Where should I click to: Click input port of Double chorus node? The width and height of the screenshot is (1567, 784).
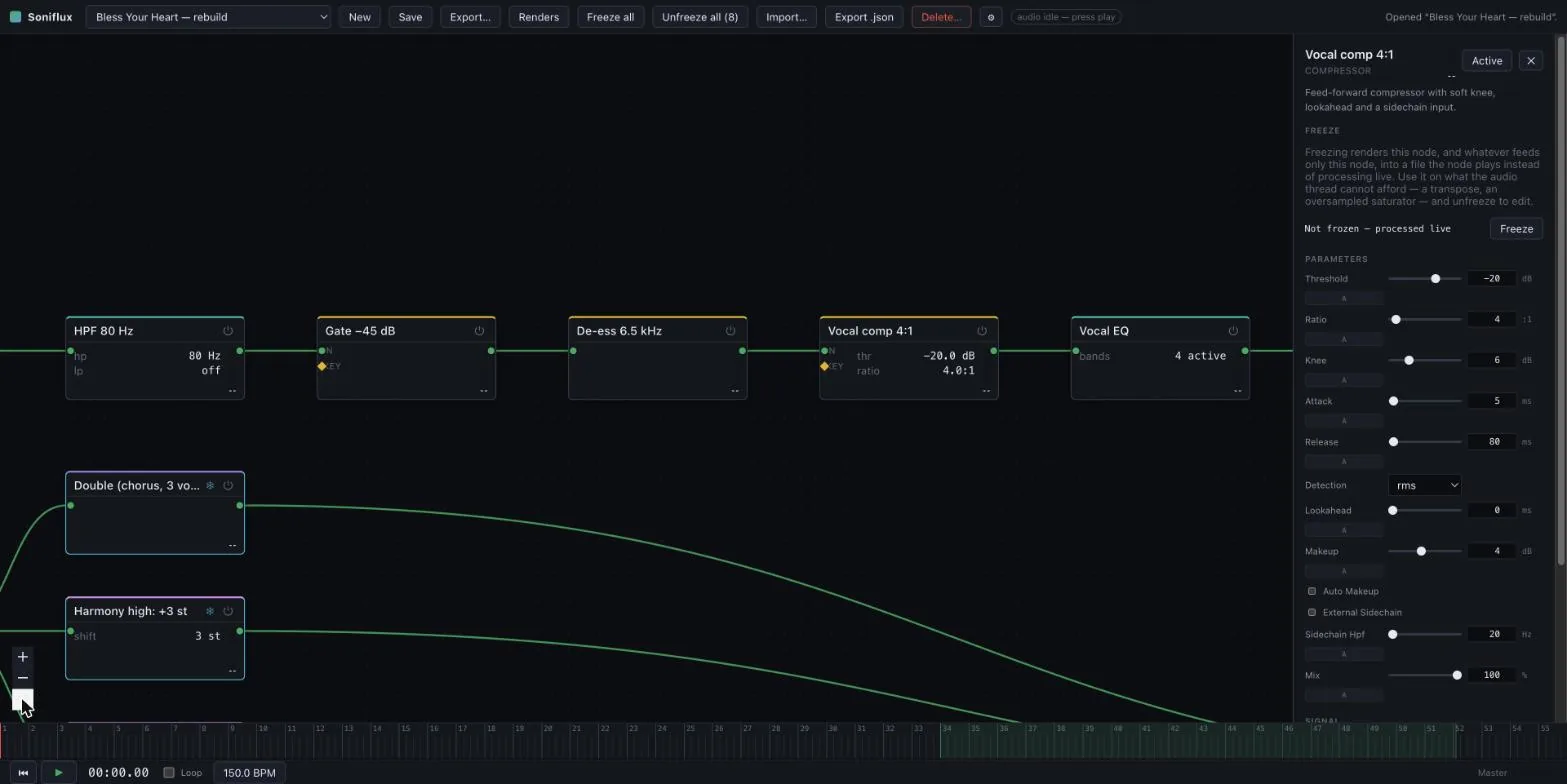pos(70,506)
